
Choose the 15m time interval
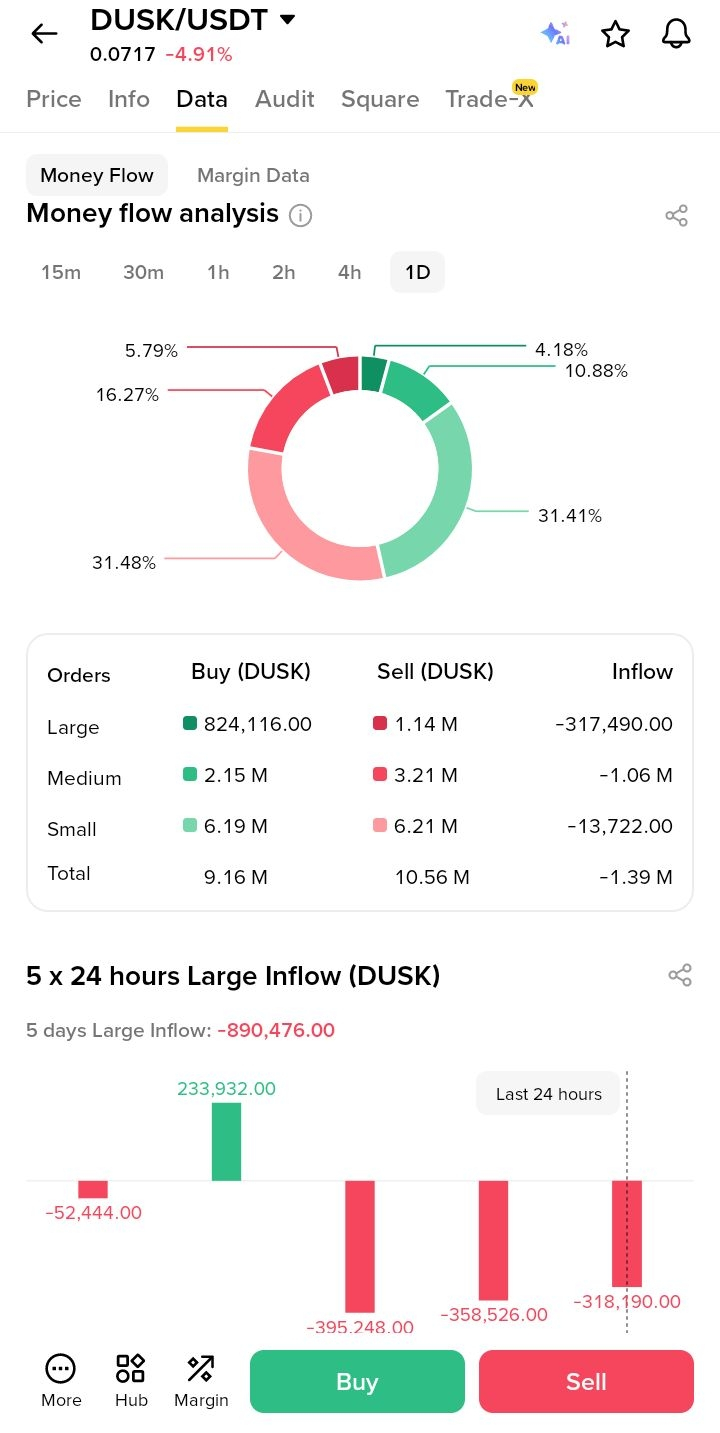[61, 272]
